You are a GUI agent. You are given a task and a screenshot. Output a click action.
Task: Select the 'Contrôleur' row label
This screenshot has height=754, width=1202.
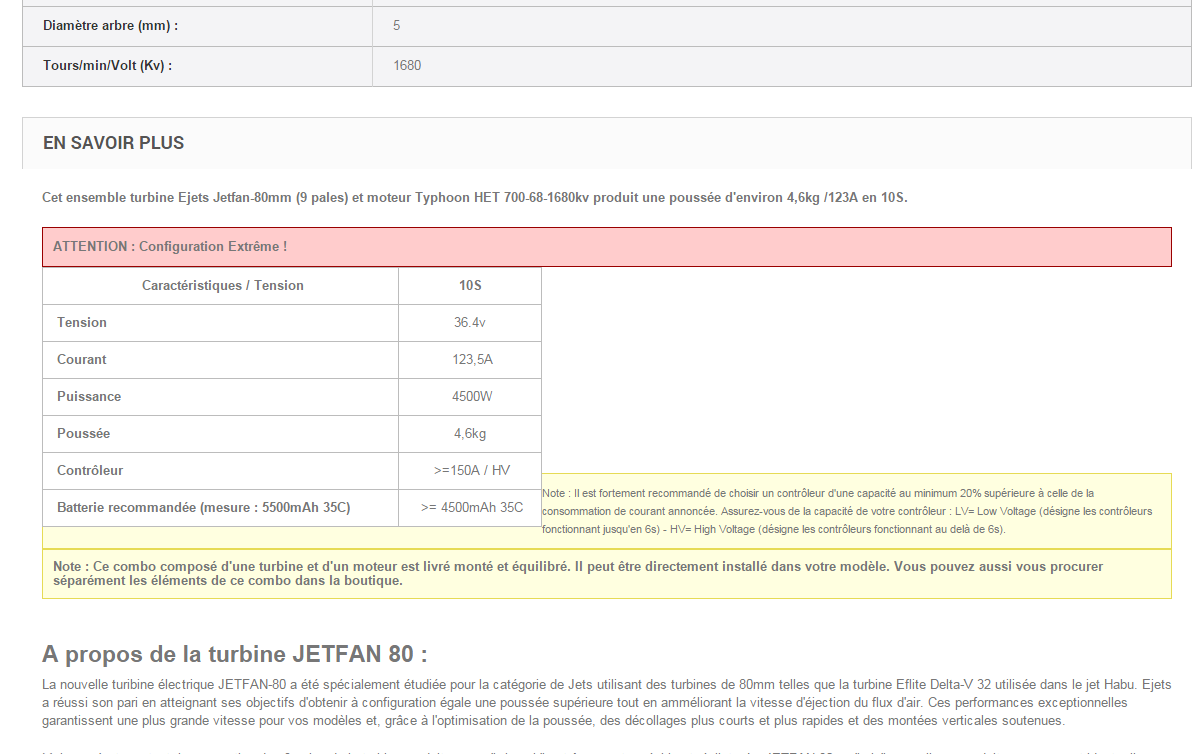90,470
